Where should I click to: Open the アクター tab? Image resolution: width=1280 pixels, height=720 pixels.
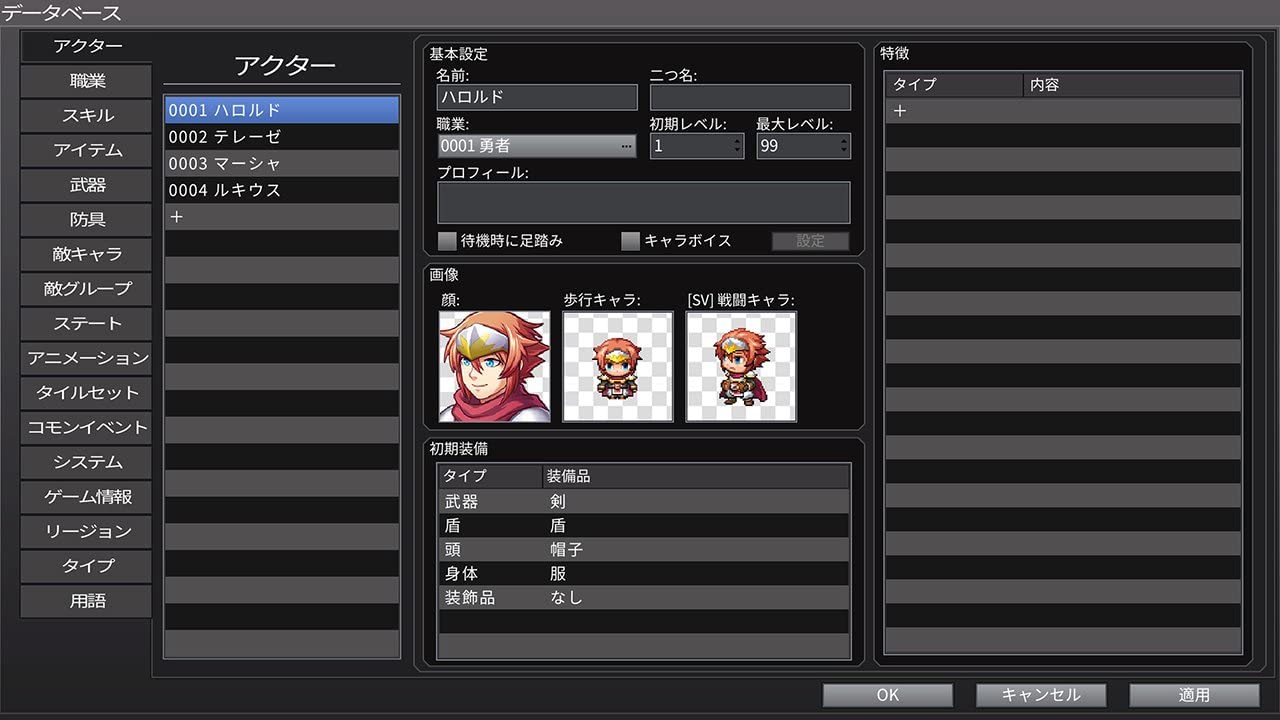tap(88, 46)
